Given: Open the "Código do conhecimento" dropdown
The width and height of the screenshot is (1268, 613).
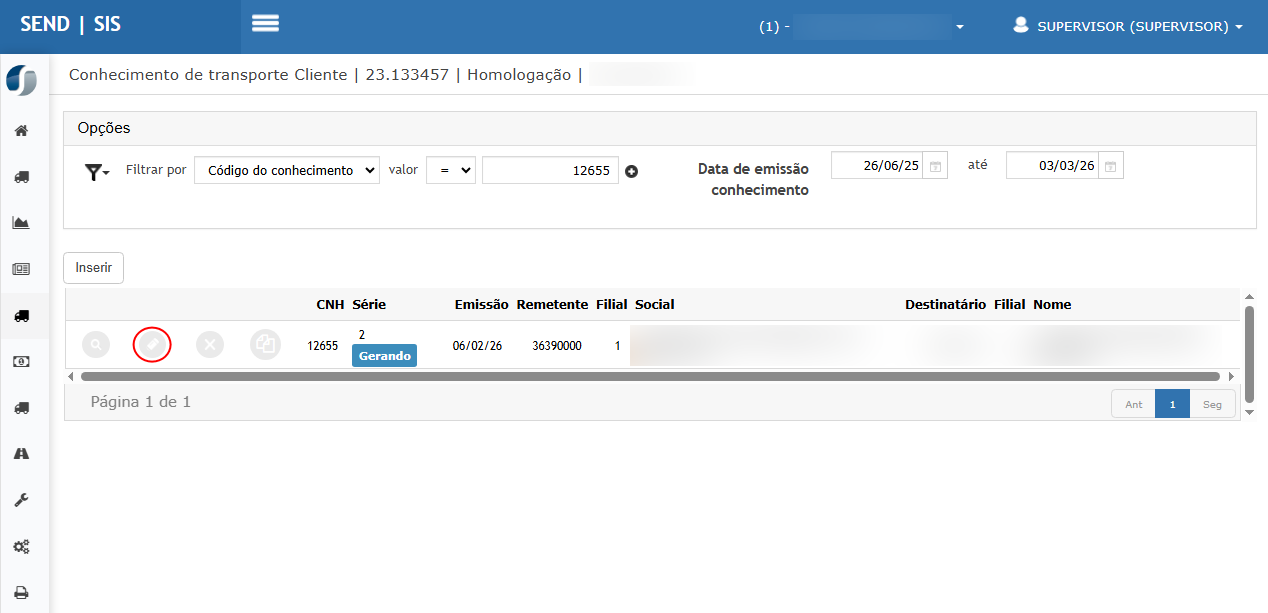Looking at the screenshot, I should 287,170.
